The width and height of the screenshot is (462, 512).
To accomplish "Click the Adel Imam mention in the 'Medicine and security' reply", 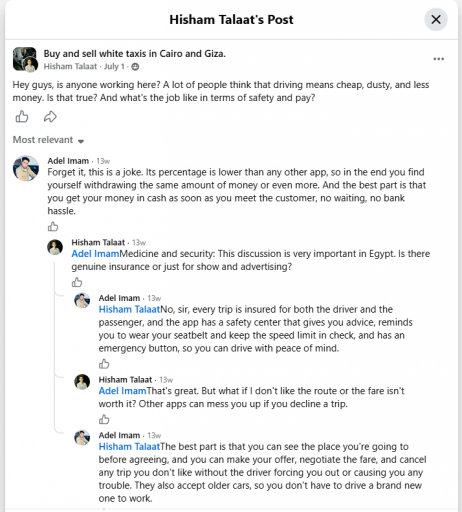I will 95,254.
